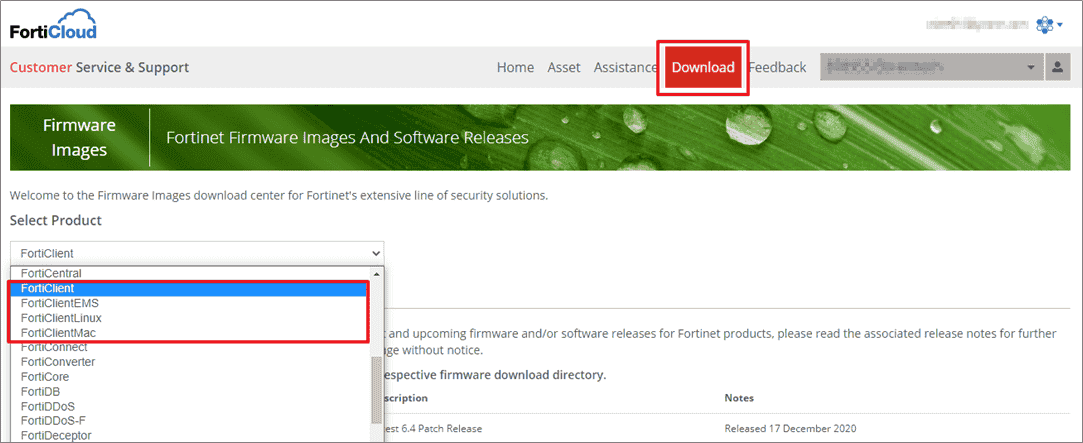The image size is (1083, 443).
Task: Open the Assistance menu
Action: click(625, 67)
